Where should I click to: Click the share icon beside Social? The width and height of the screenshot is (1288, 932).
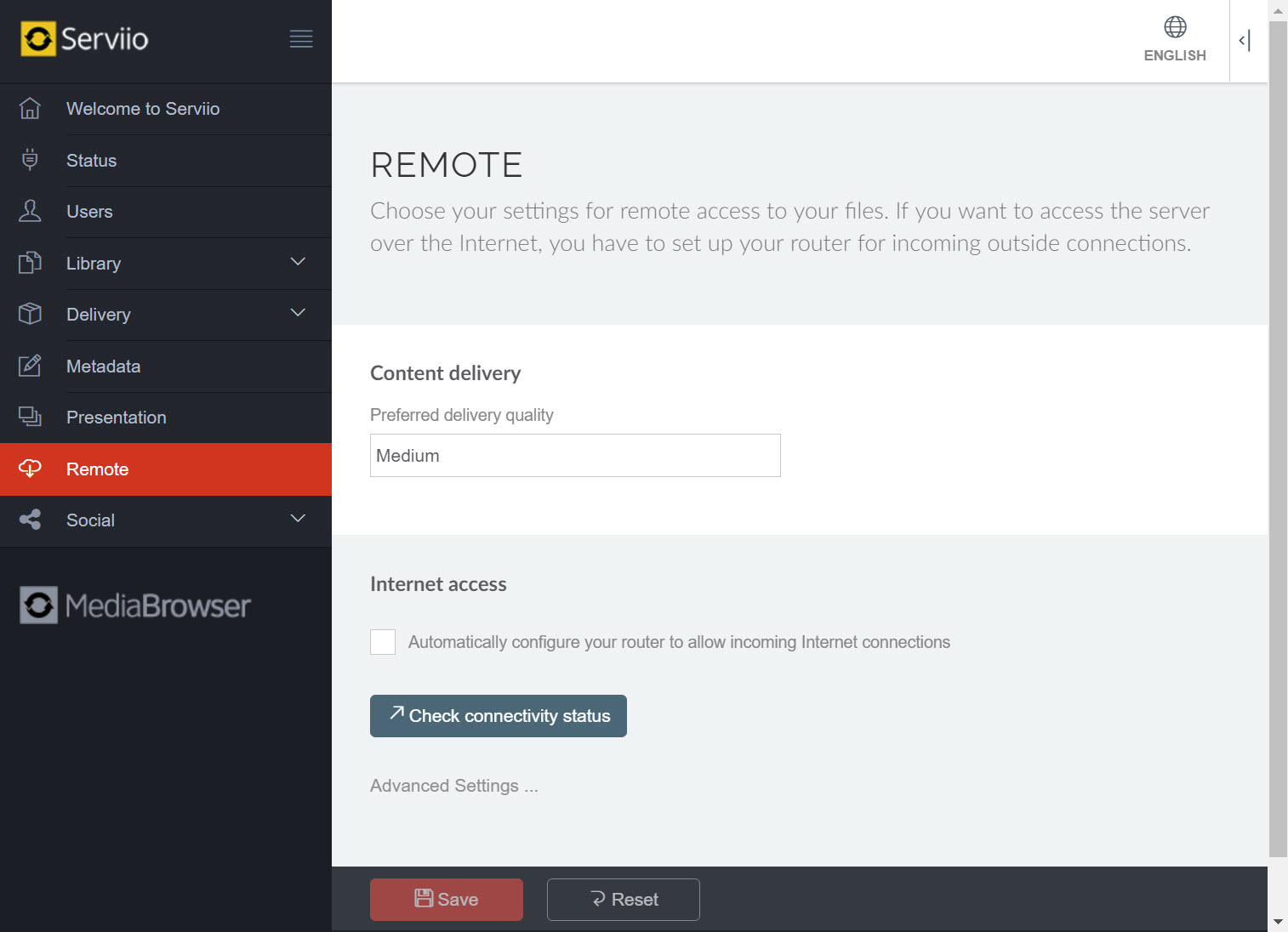click(x=30, y=520)
